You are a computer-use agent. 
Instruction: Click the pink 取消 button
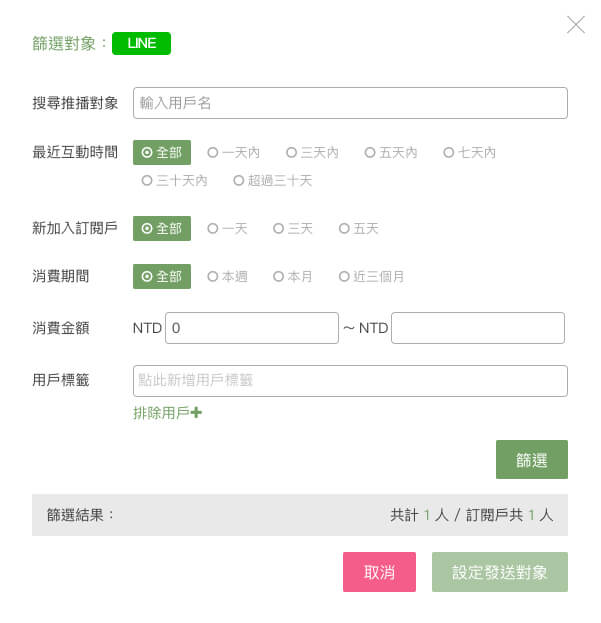coord(379,572)
